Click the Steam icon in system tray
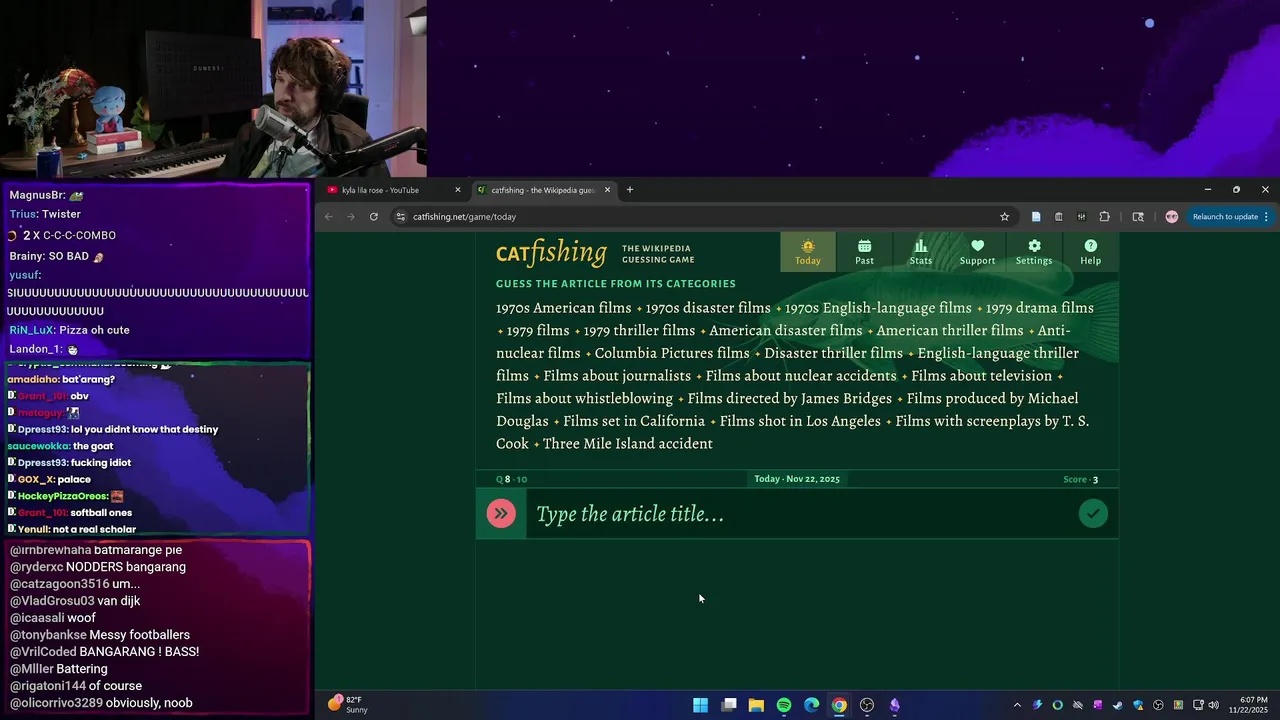This screenshot has width=1280, height=720. point(1118,705)
